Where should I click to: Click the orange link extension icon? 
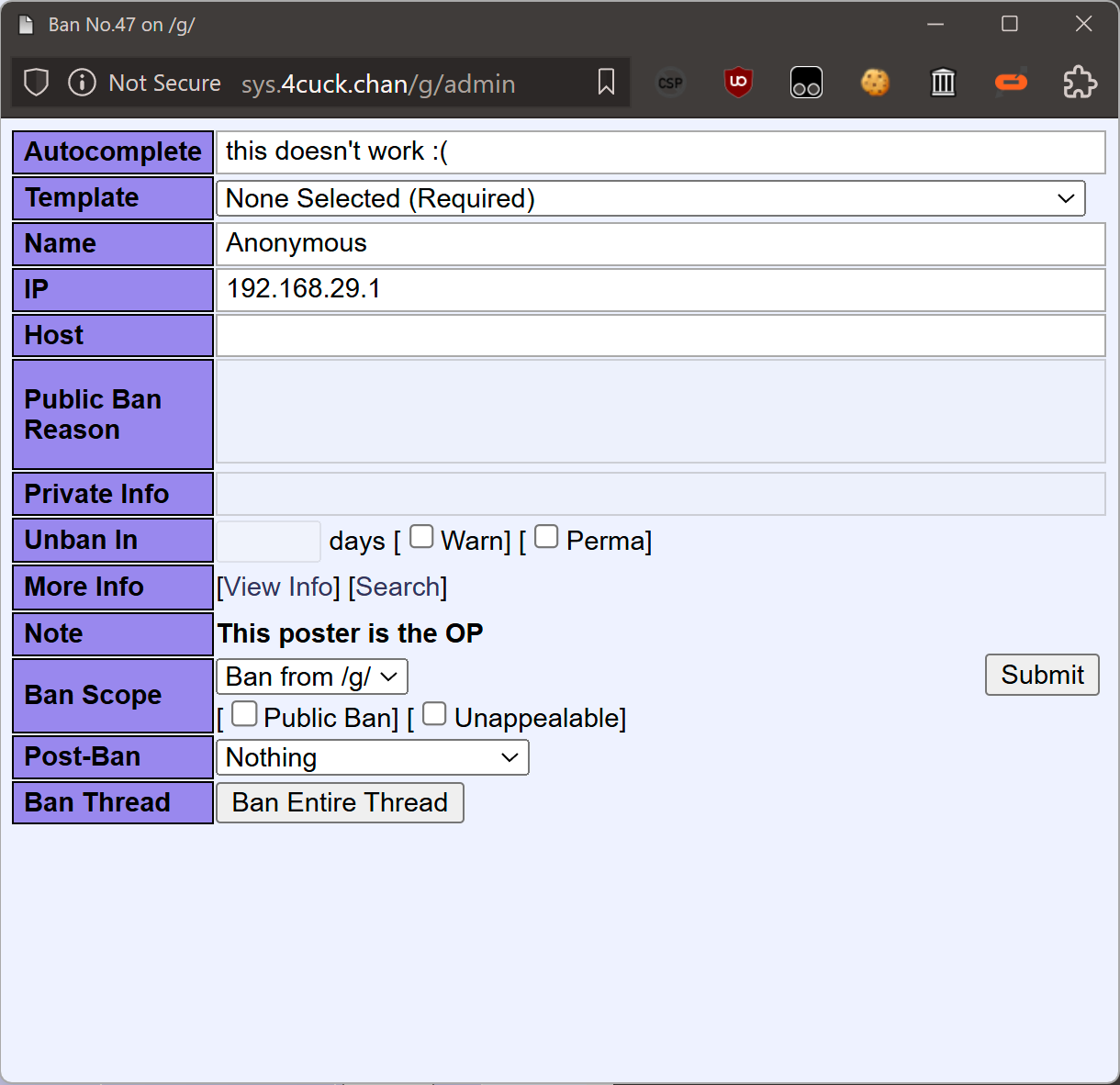pos(1011,83)
